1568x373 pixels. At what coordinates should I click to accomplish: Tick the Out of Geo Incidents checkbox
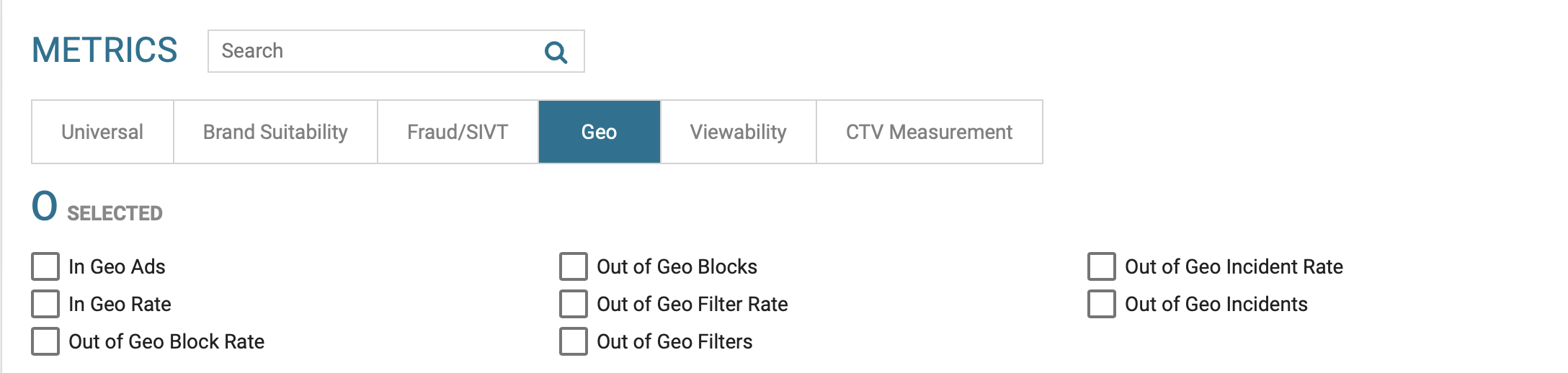tap(1102, 304)
